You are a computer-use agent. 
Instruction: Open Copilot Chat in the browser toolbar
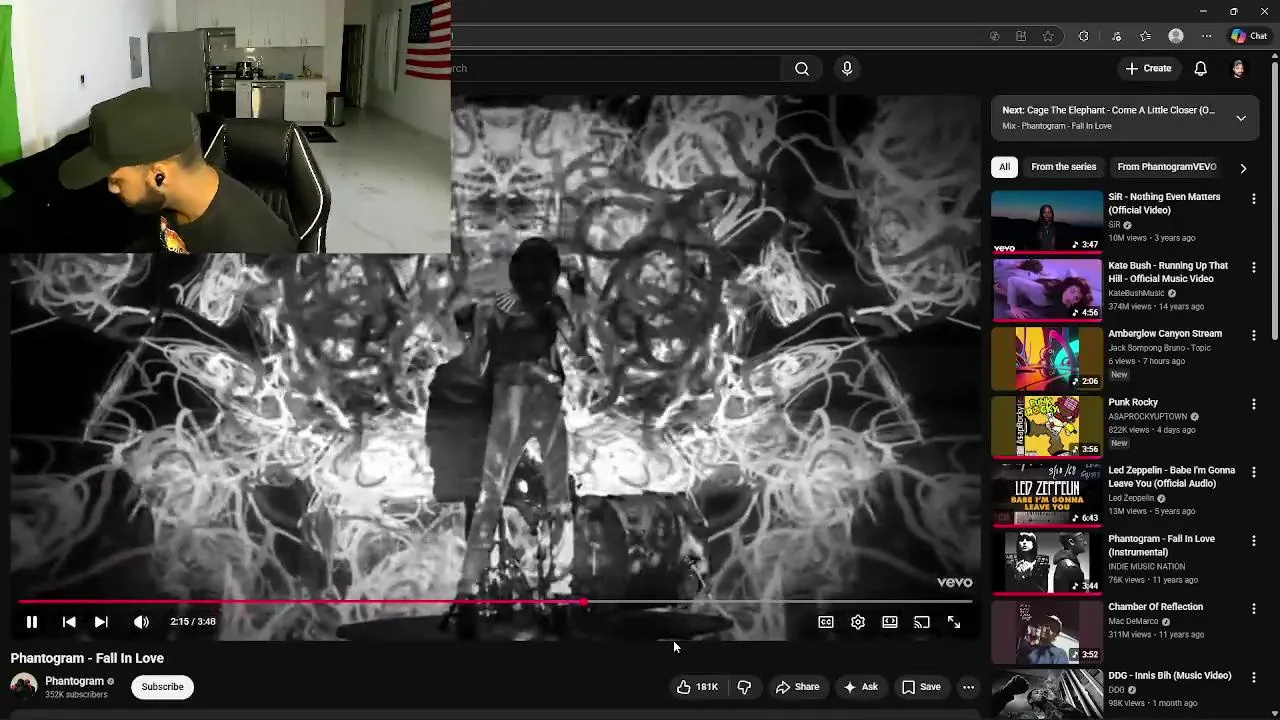click(1249, 36)
